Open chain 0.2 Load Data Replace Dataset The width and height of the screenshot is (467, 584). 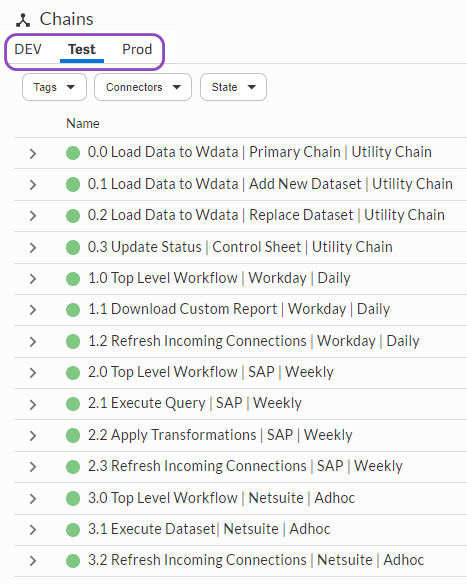266,215
